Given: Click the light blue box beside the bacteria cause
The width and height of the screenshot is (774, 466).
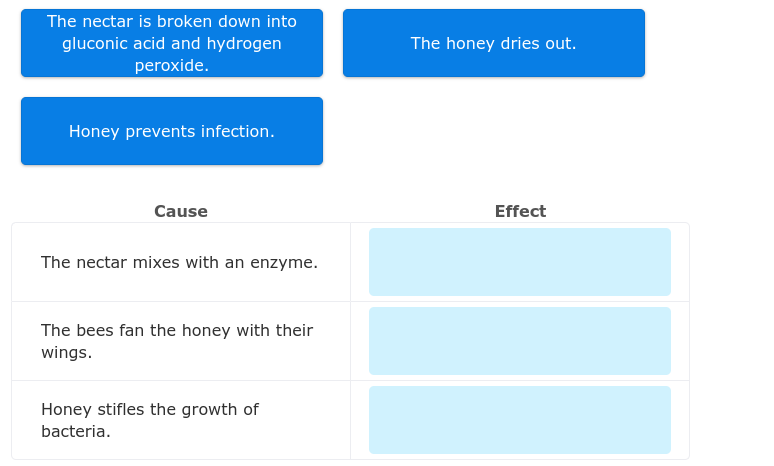Looking at the screenshot, I should tap(519, 420).
